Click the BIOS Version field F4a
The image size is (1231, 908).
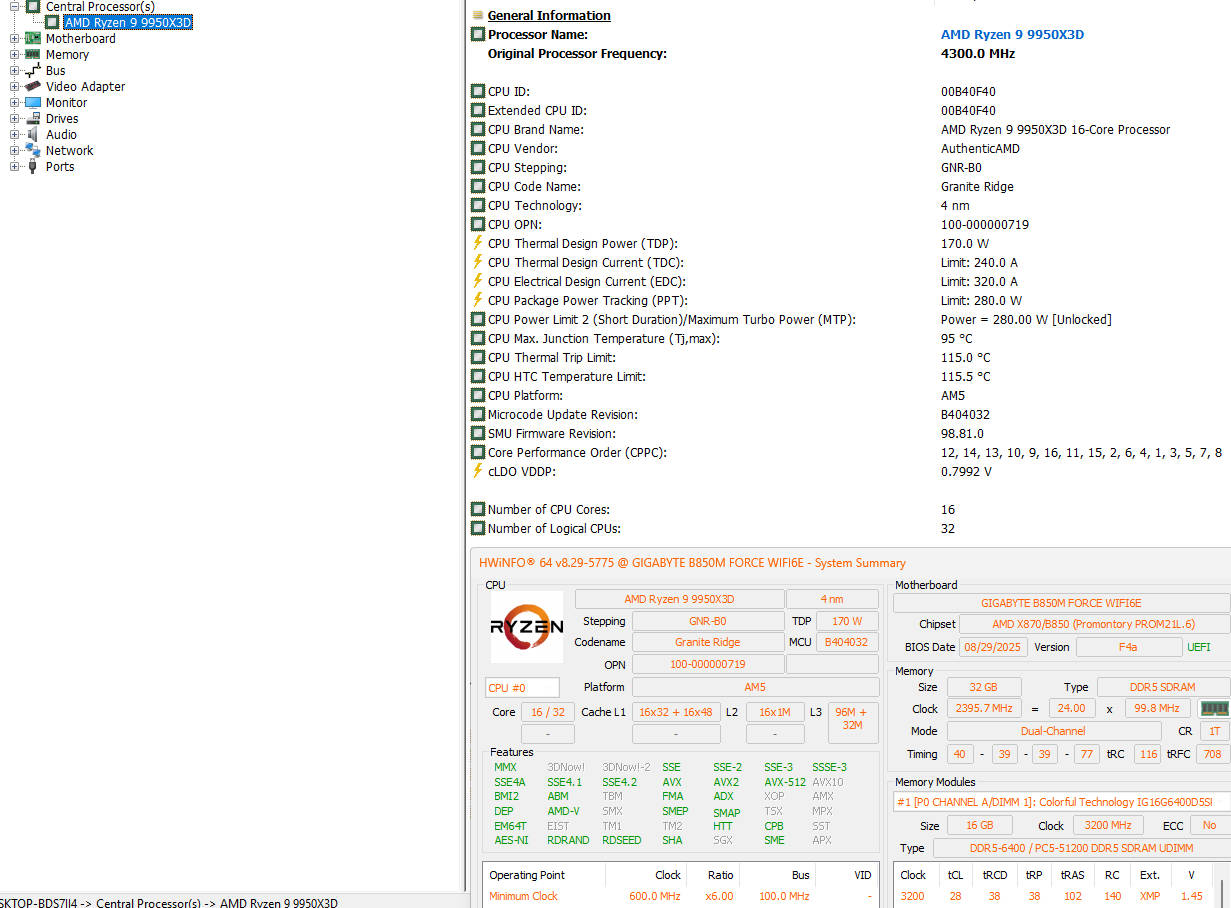[x=1128, y=647]
